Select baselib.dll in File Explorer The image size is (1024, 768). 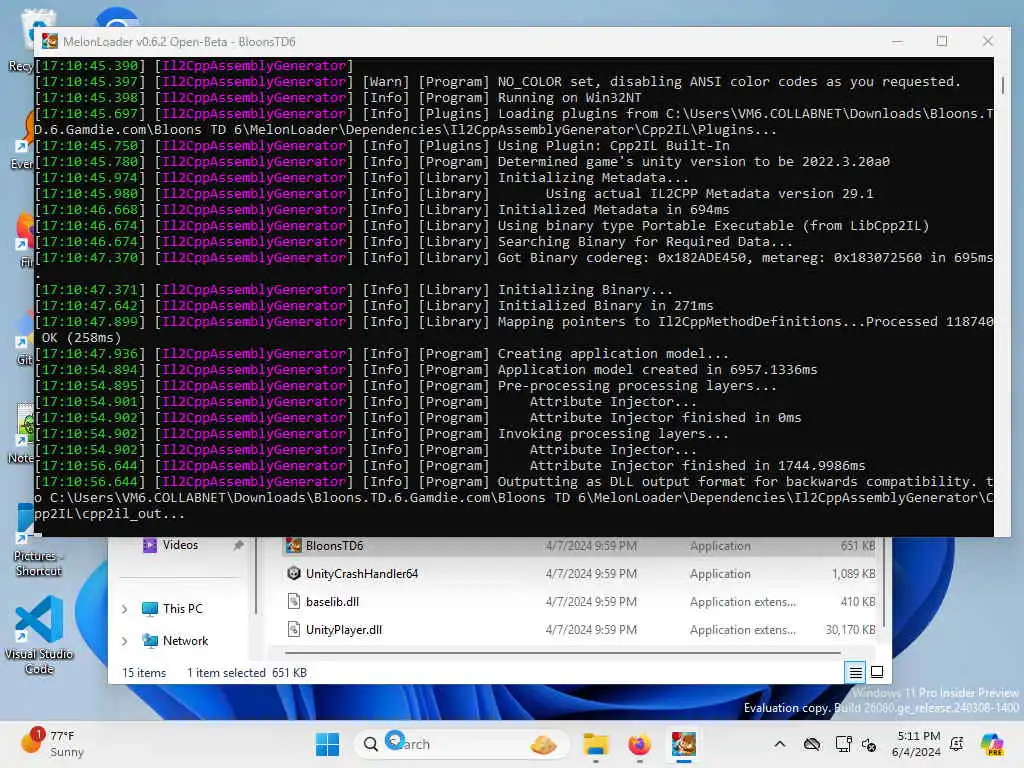[x=581, y=601]
